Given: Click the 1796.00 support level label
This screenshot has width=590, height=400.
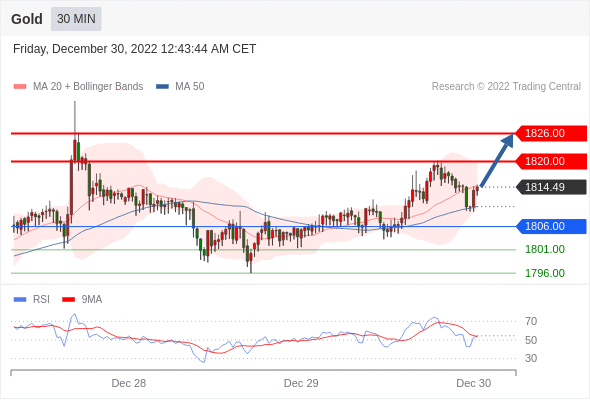Looking at the screenshot, I should coord(545,273).
